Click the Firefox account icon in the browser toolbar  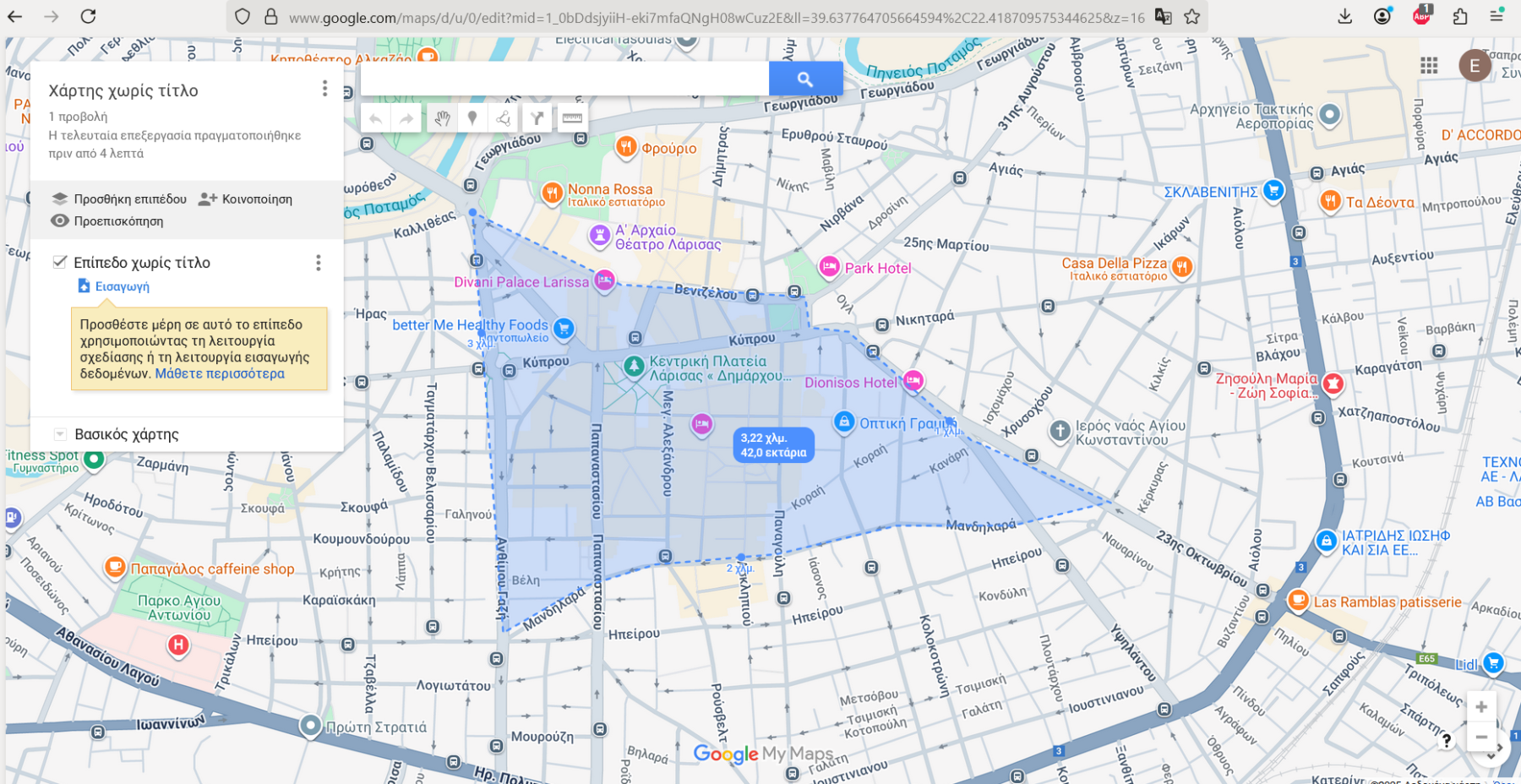pos(1382,16)
